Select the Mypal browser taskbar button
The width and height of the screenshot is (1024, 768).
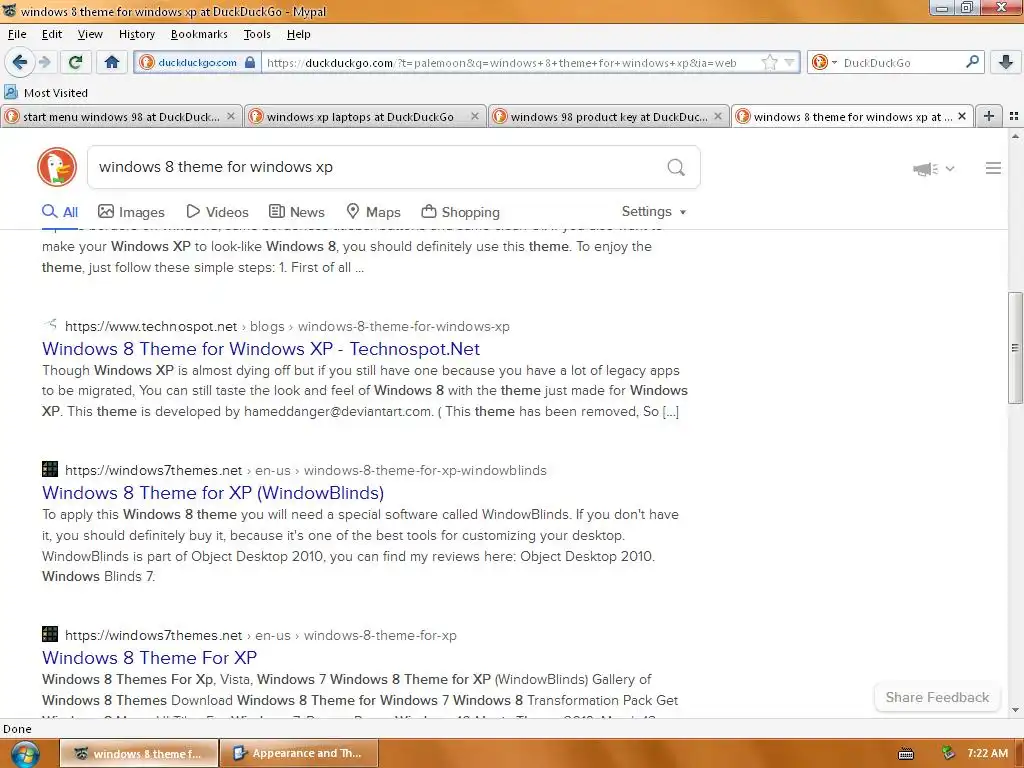[139, 753]
